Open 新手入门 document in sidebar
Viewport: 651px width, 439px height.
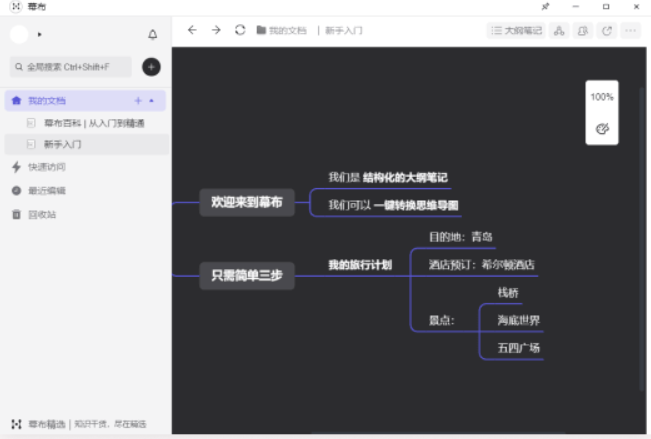[x=87, y=145]
